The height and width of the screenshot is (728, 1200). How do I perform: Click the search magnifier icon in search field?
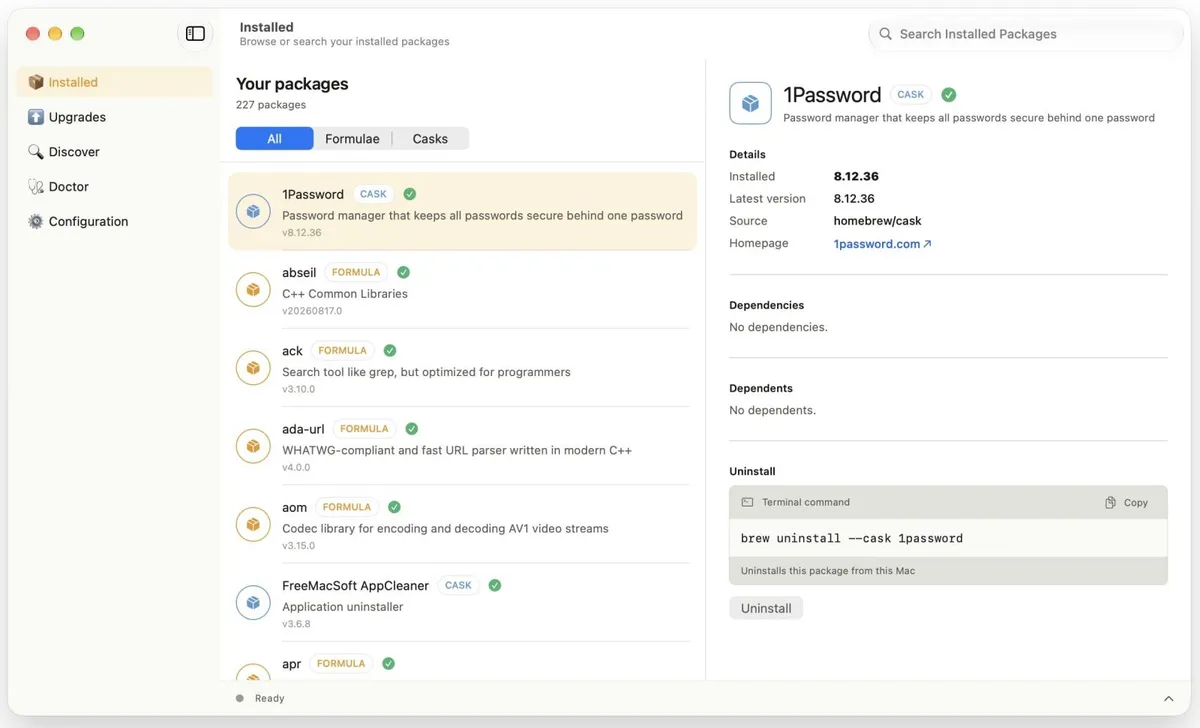pos(885,34)
